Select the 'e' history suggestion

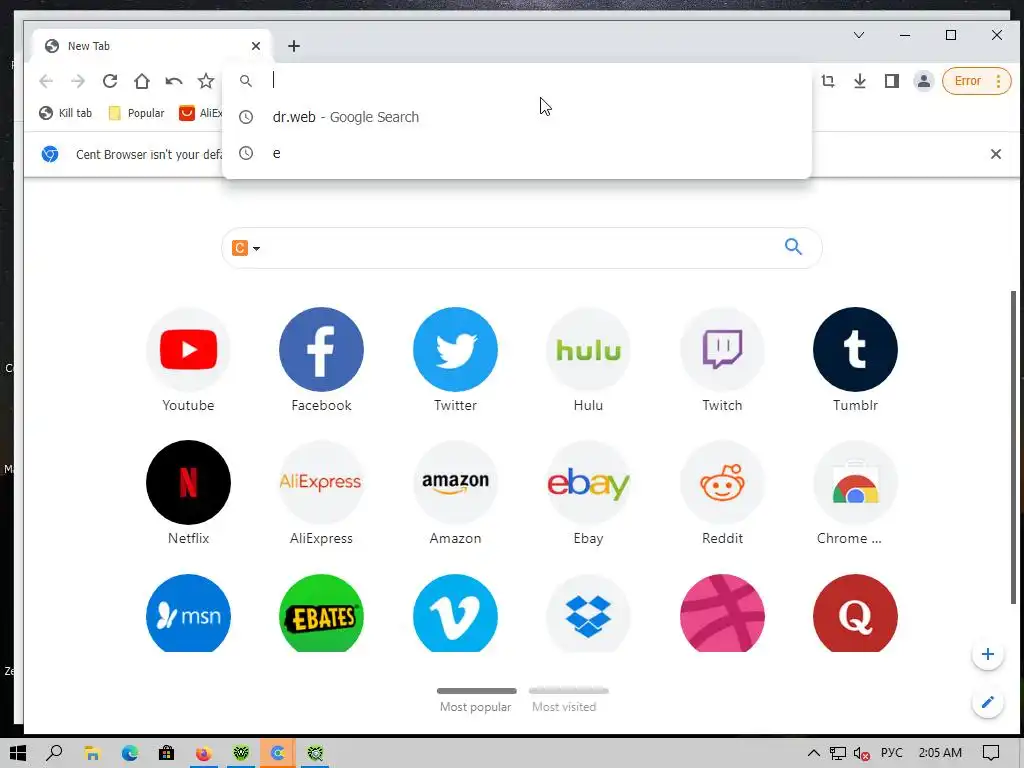click(x=517, y=153)
